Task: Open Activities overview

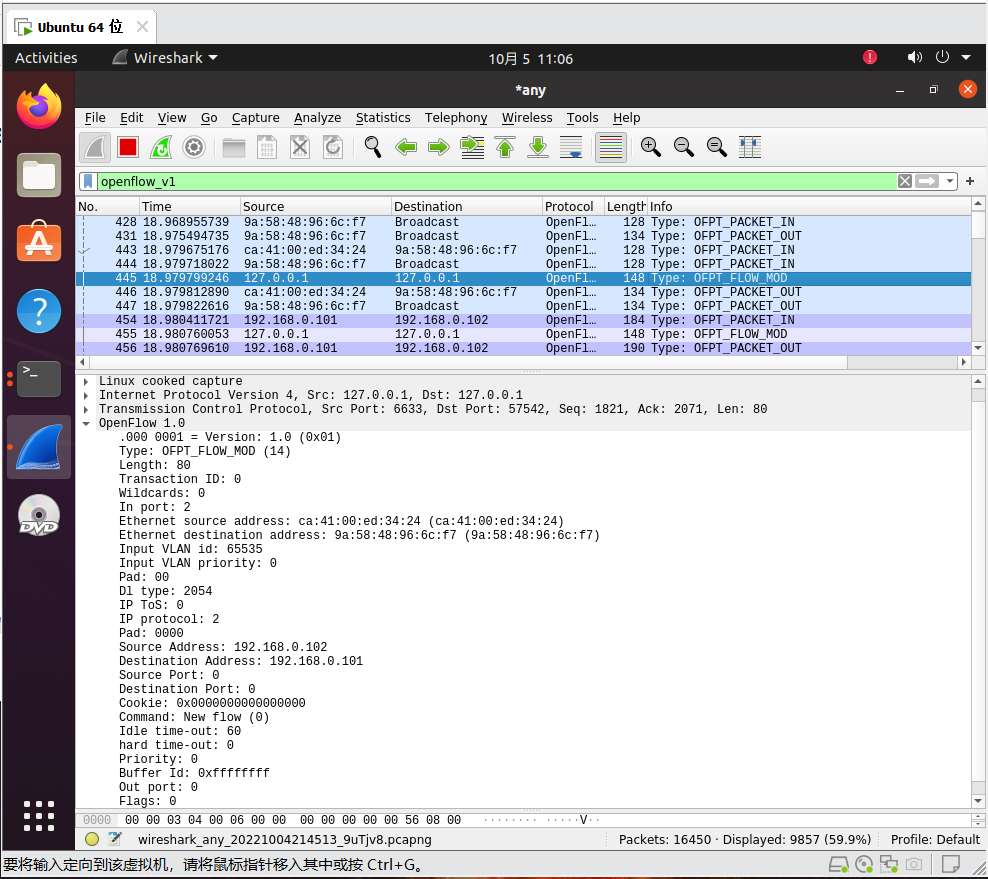Action: [x=46, y=58]
